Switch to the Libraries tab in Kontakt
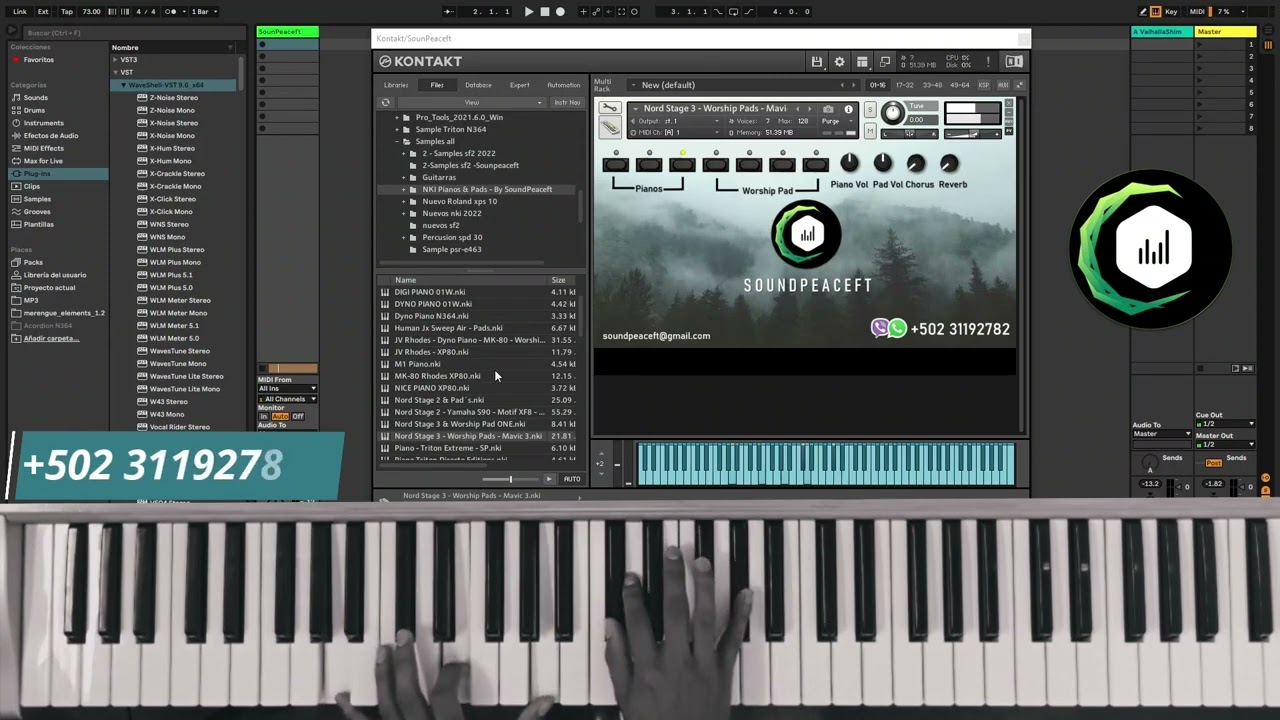 [x=396, y=85]
